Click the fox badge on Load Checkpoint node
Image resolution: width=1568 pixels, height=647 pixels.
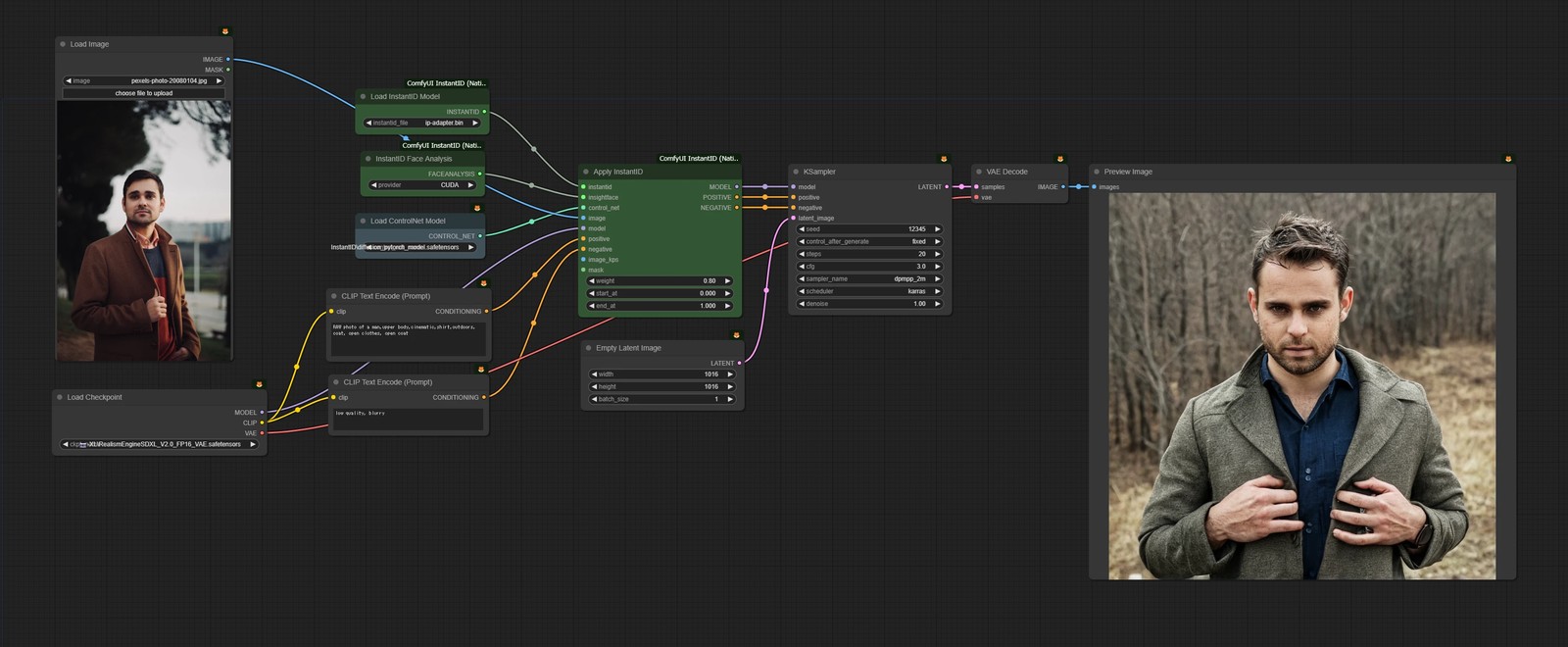click(x=259, y=384)
